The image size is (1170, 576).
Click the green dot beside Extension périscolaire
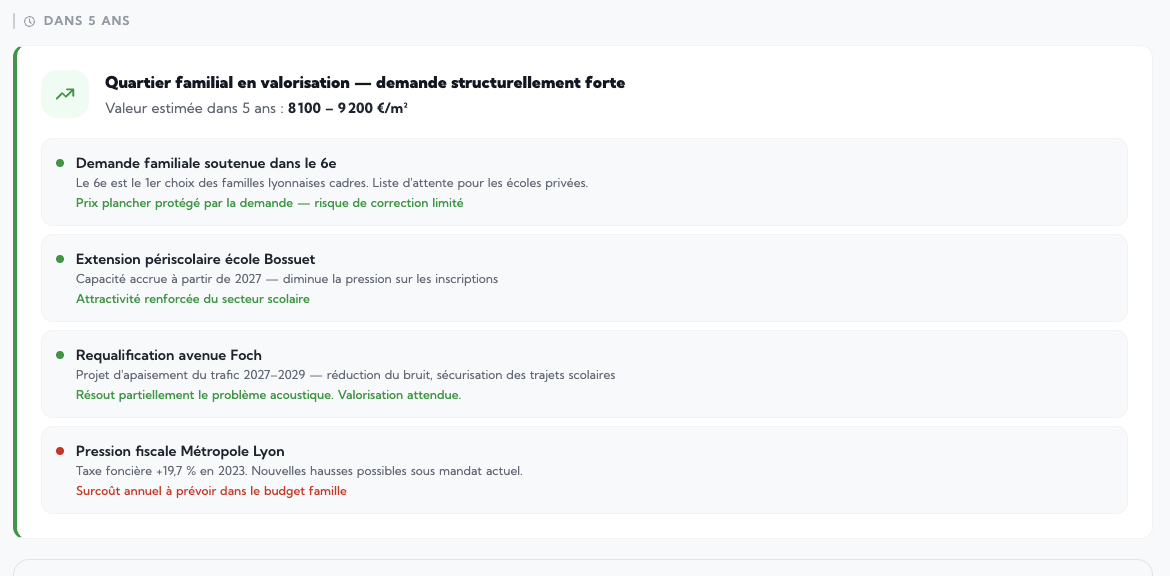[60, 259]
